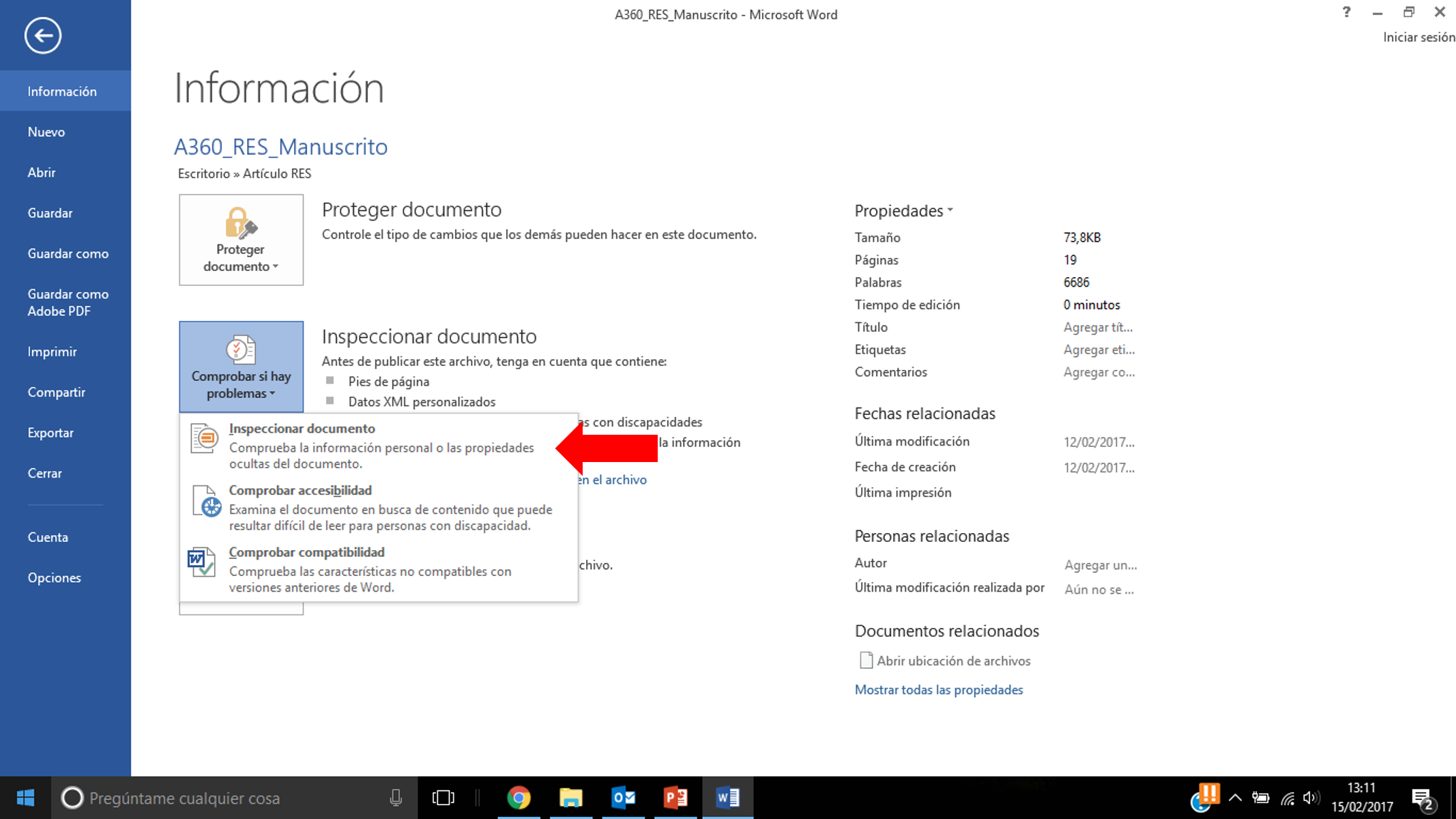
Task: Show hidden tray icons chevron
Action: (1235, 797)
